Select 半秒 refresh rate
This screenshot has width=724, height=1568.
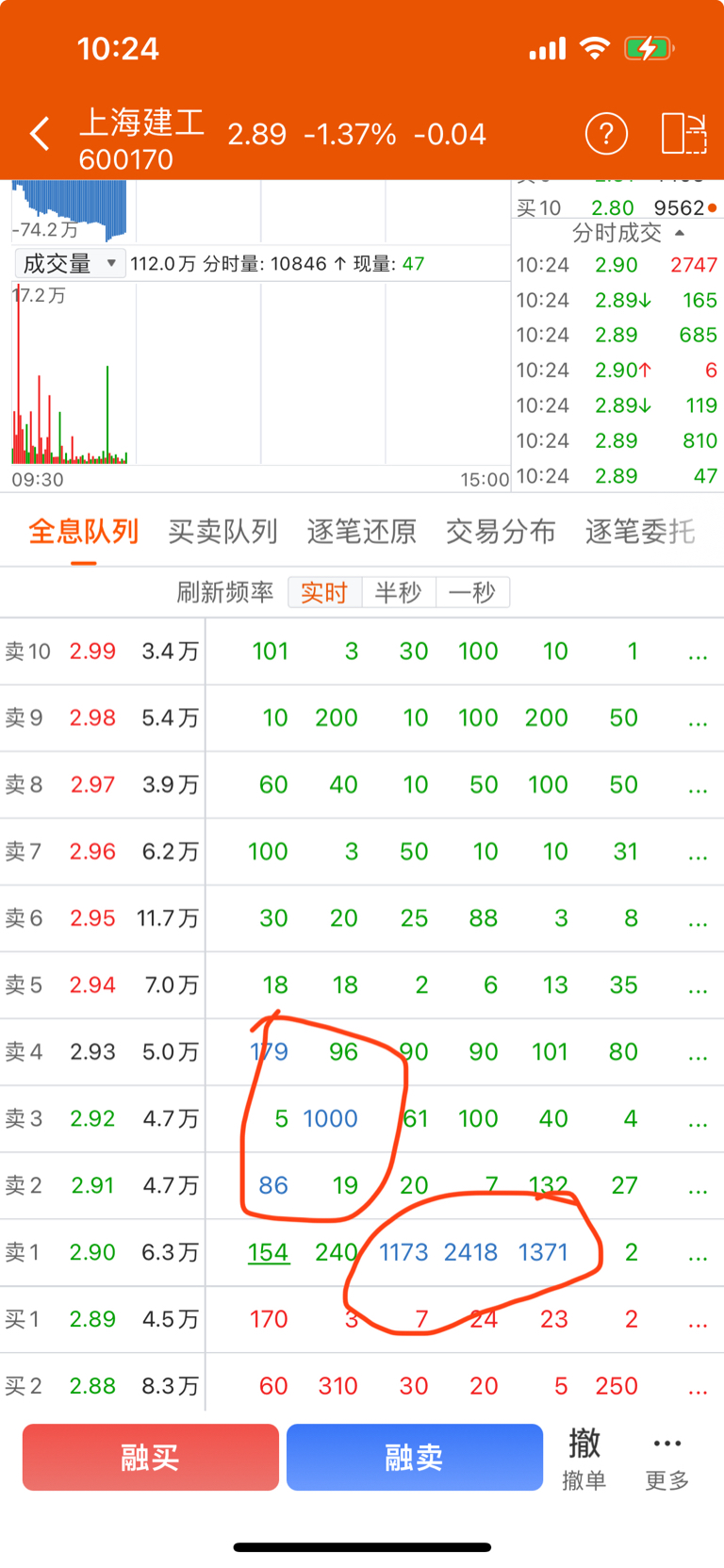point(398,592)
